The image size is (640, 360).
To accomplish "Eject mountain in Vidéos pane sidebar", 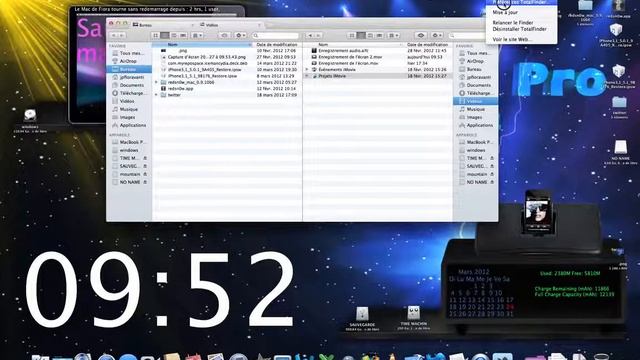I will 492,174.
